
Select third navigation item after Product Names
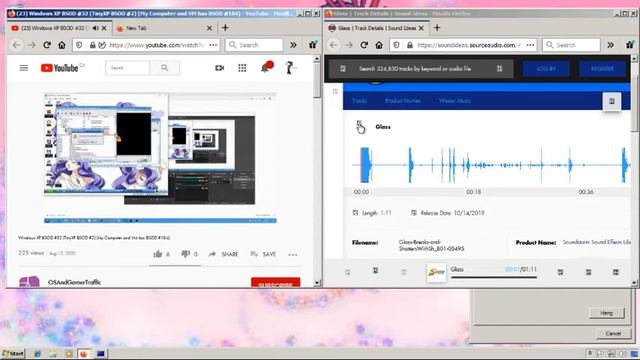[x=455, y=100]
